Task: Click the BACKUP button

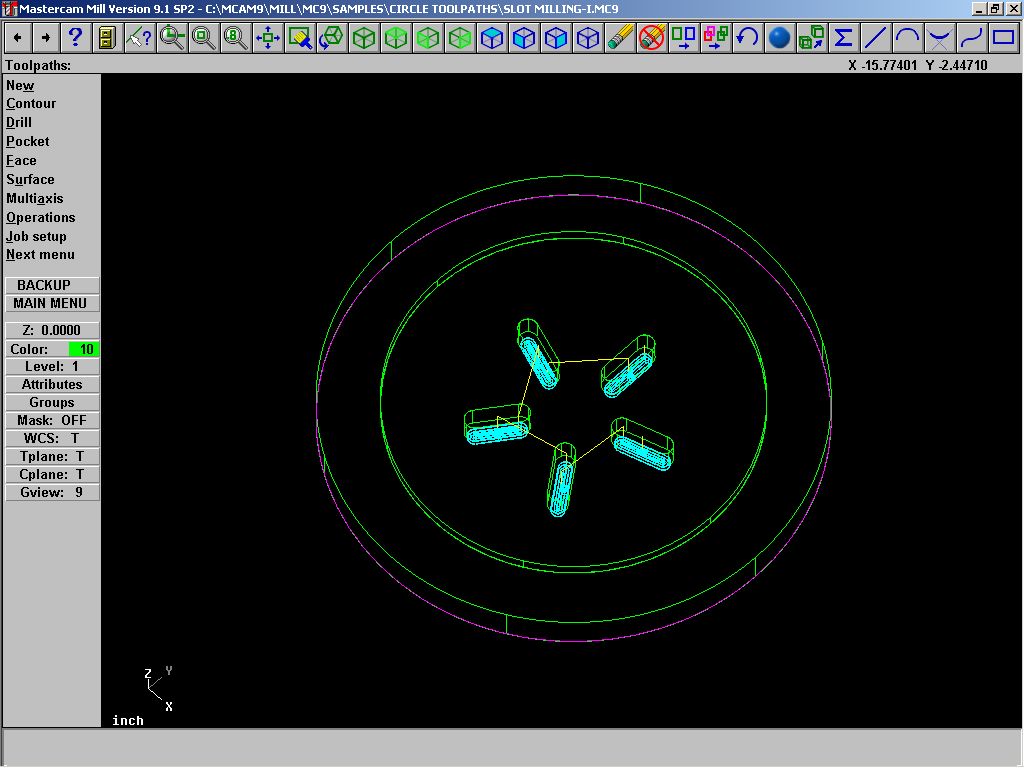Action: tap(52, 285)
